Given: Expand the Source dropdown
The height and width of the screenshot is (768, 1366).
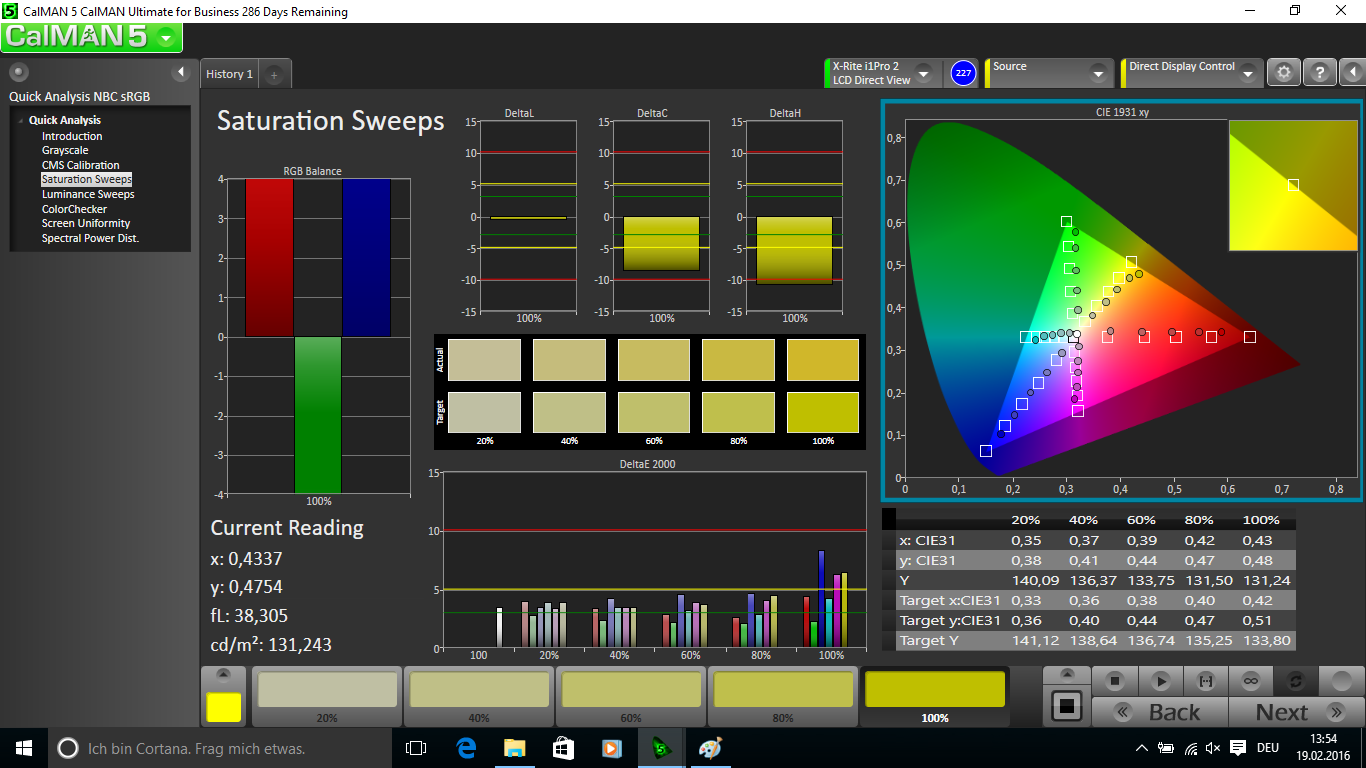Looking at the screenshot, I should pyautogui.click(x=1097, y=74).
